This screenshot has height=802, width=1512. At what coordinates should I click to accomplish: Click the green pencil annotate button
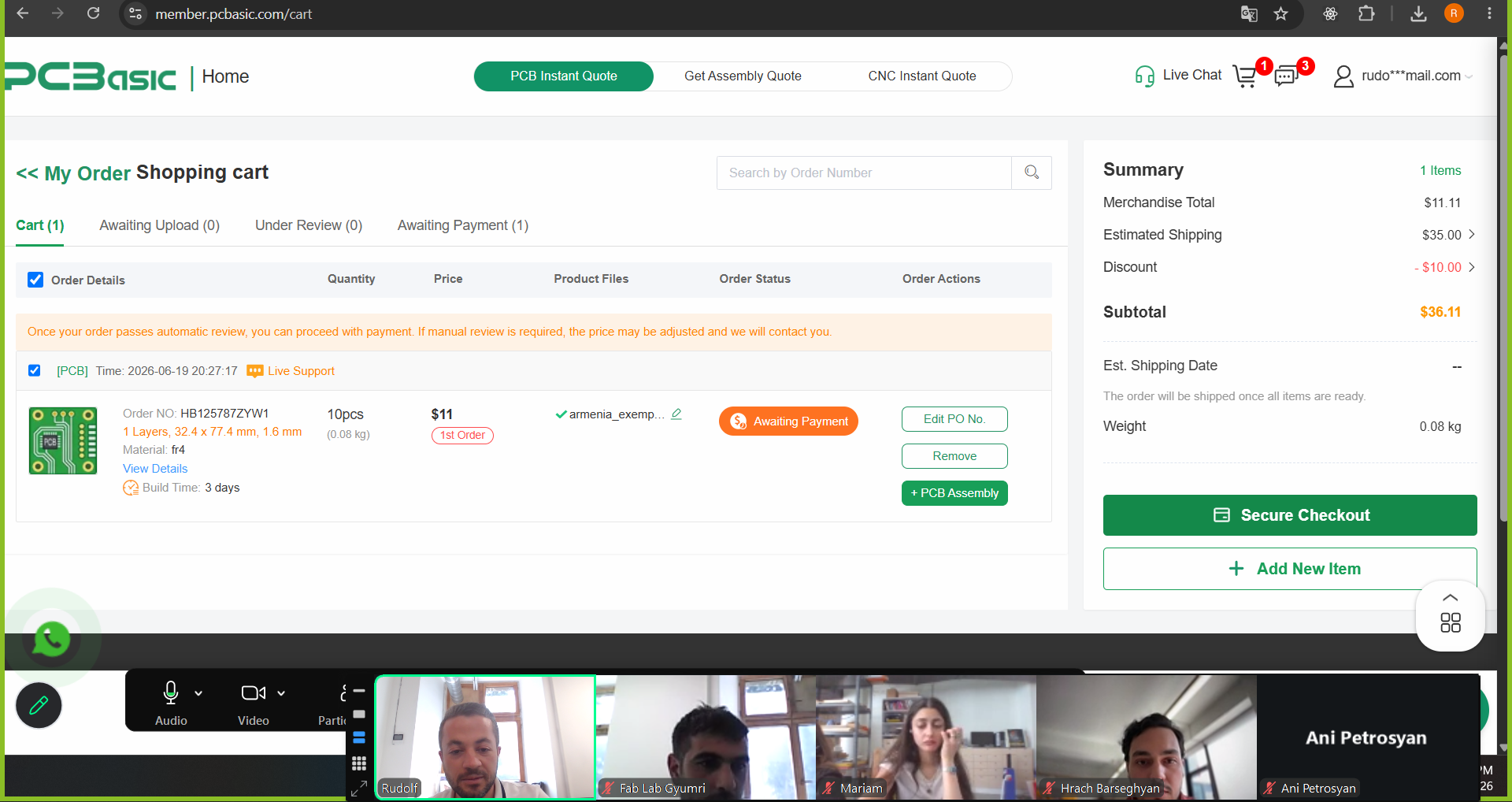pyautogui.click(x=39, y=705)
